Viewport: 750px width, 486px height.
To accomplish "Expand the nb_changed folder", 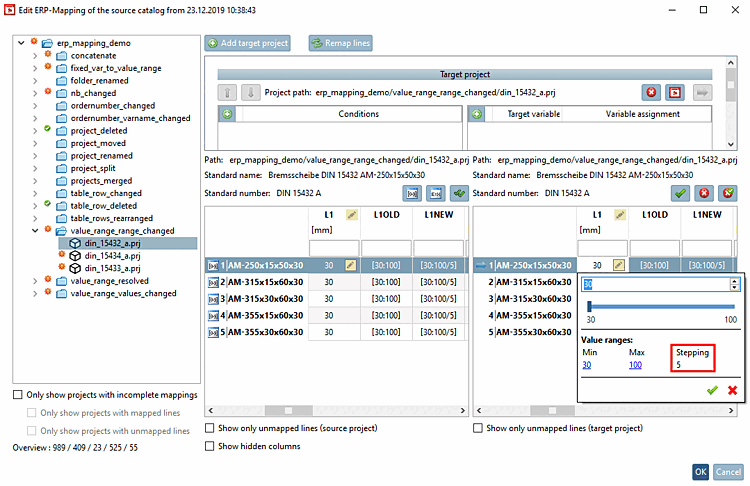I will (x=35, y=93).
